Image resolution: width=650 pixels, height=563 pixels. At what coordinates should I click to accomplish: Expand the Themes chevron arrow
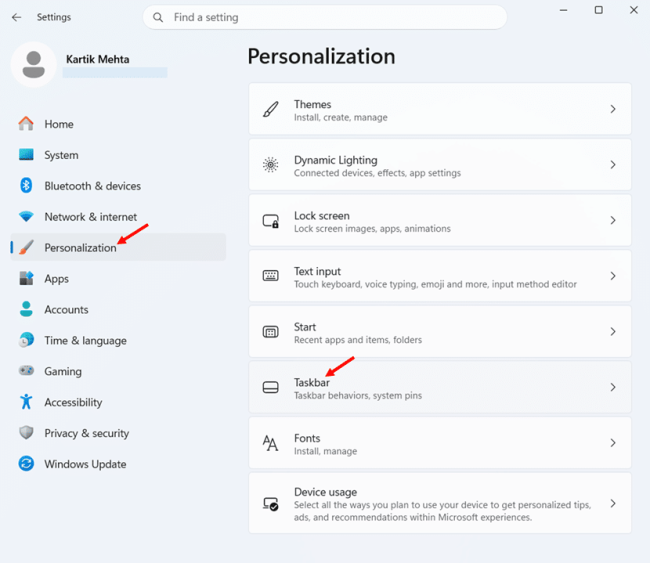pyautogui.click(x=613, y=109)
